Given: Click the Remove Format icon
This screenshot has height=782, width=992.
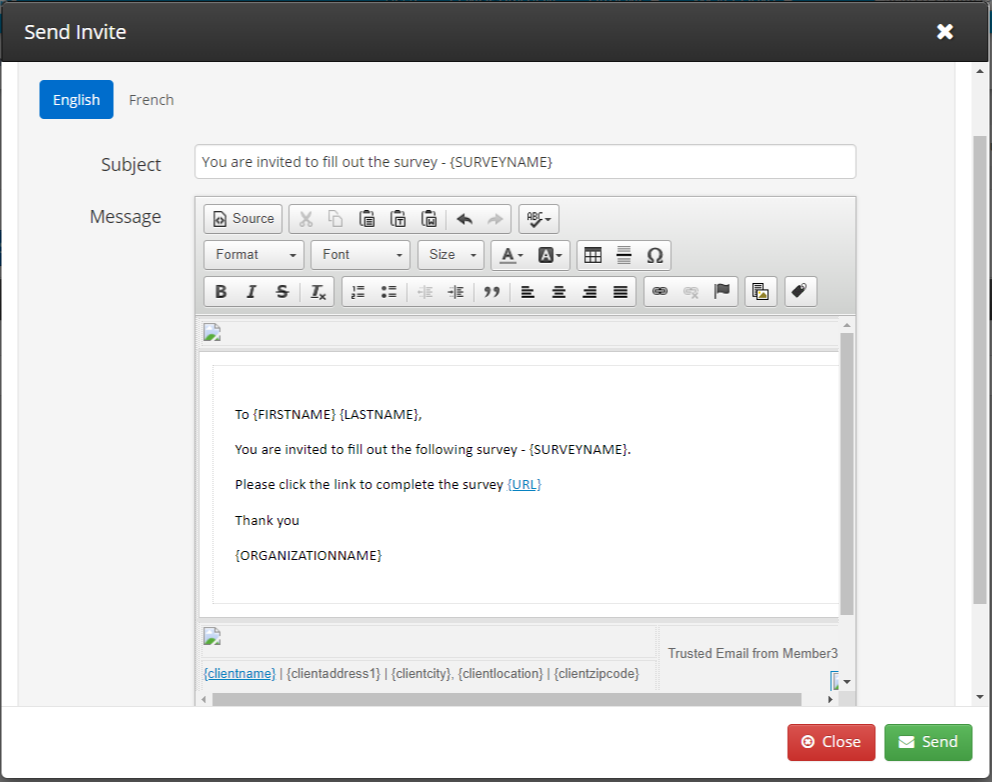Looking at the screenshot, I should 318,292.
